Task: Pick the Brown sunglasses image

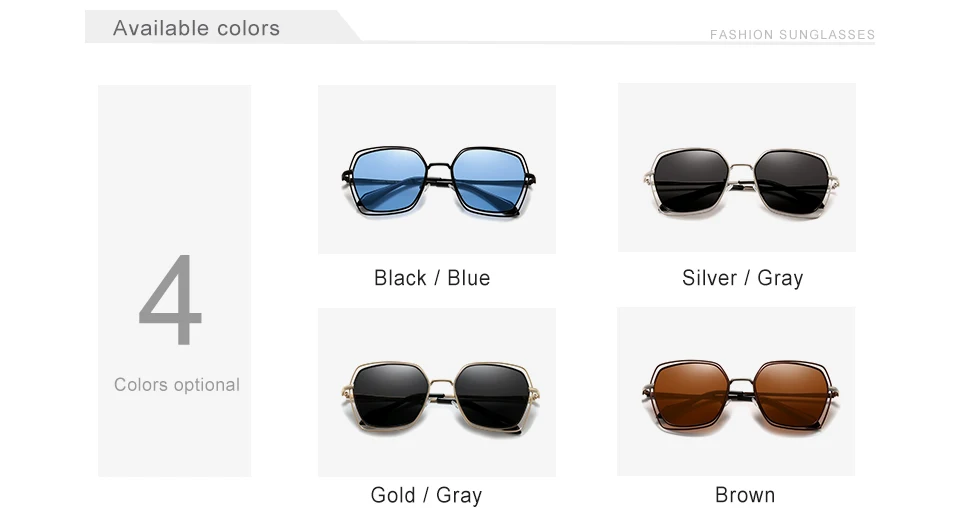Action: pyautogui.click(x=736, y=392)
